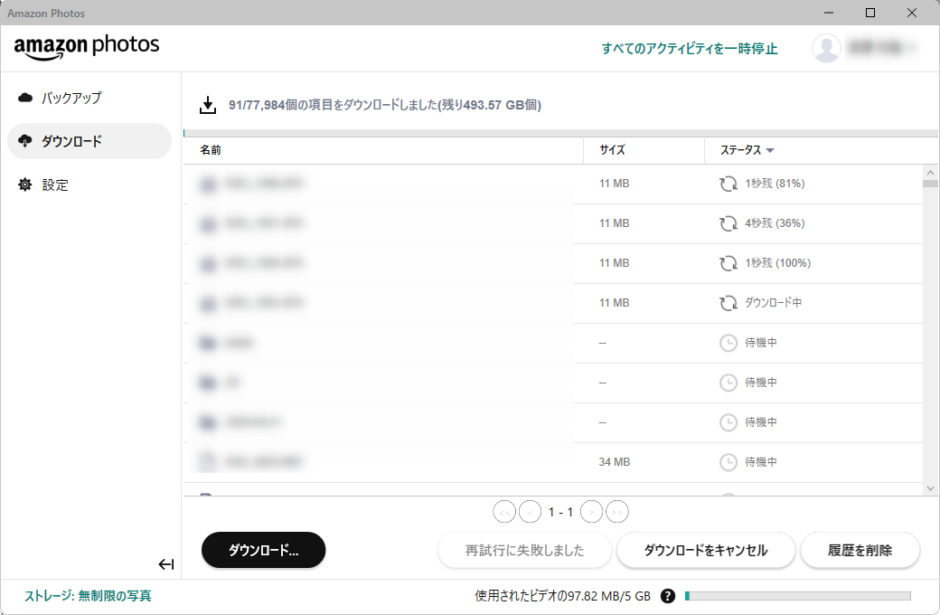Click すべてのアクティビティを一時停止 link
This screenshot has height=615, width=940.
[689, 48]
